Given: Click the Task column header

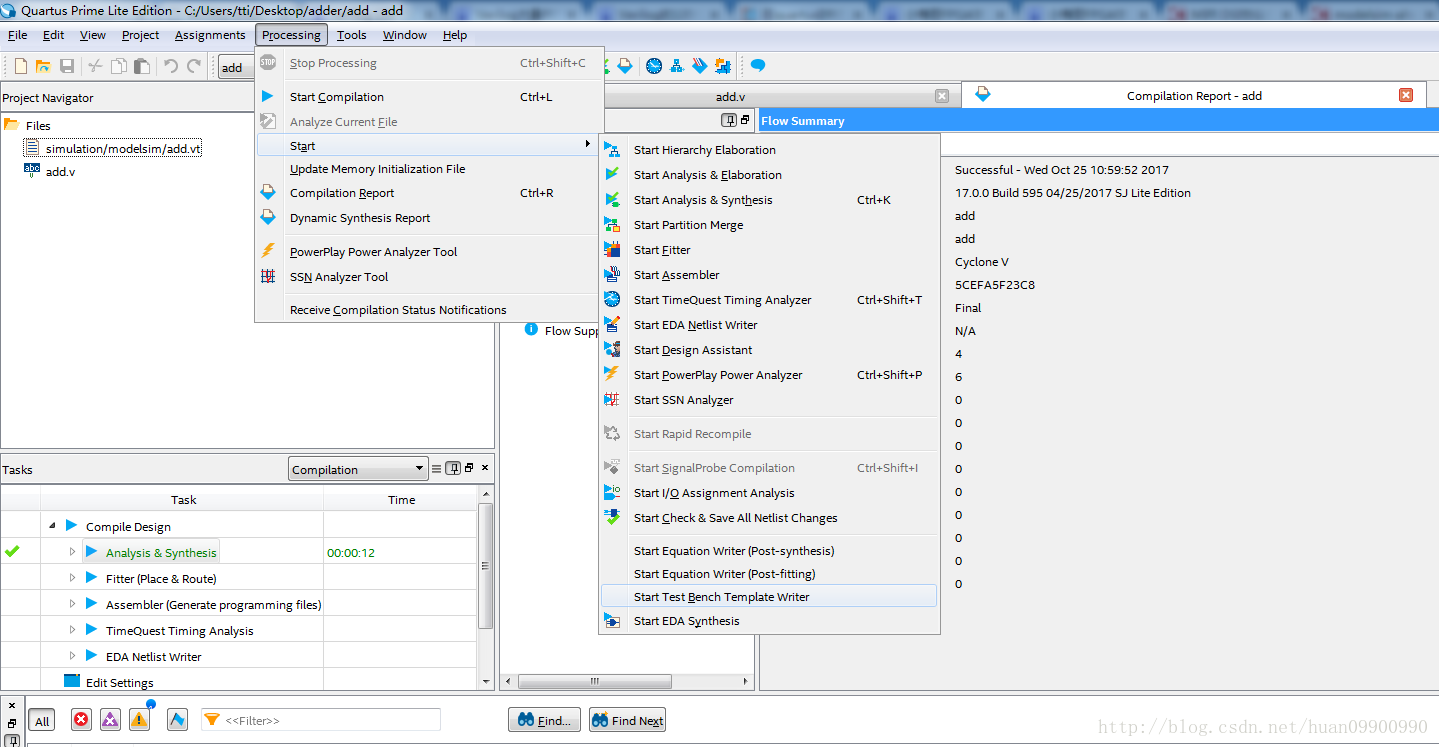Looking at the screenshot, I should pyautogui.click(x=183, y=499).
